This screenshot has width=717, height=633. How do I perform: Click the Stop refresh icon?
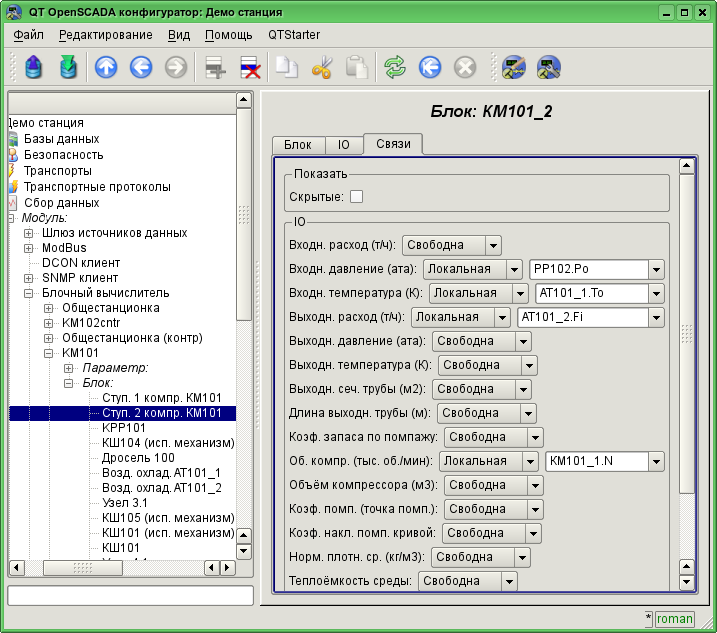(465, 68)
